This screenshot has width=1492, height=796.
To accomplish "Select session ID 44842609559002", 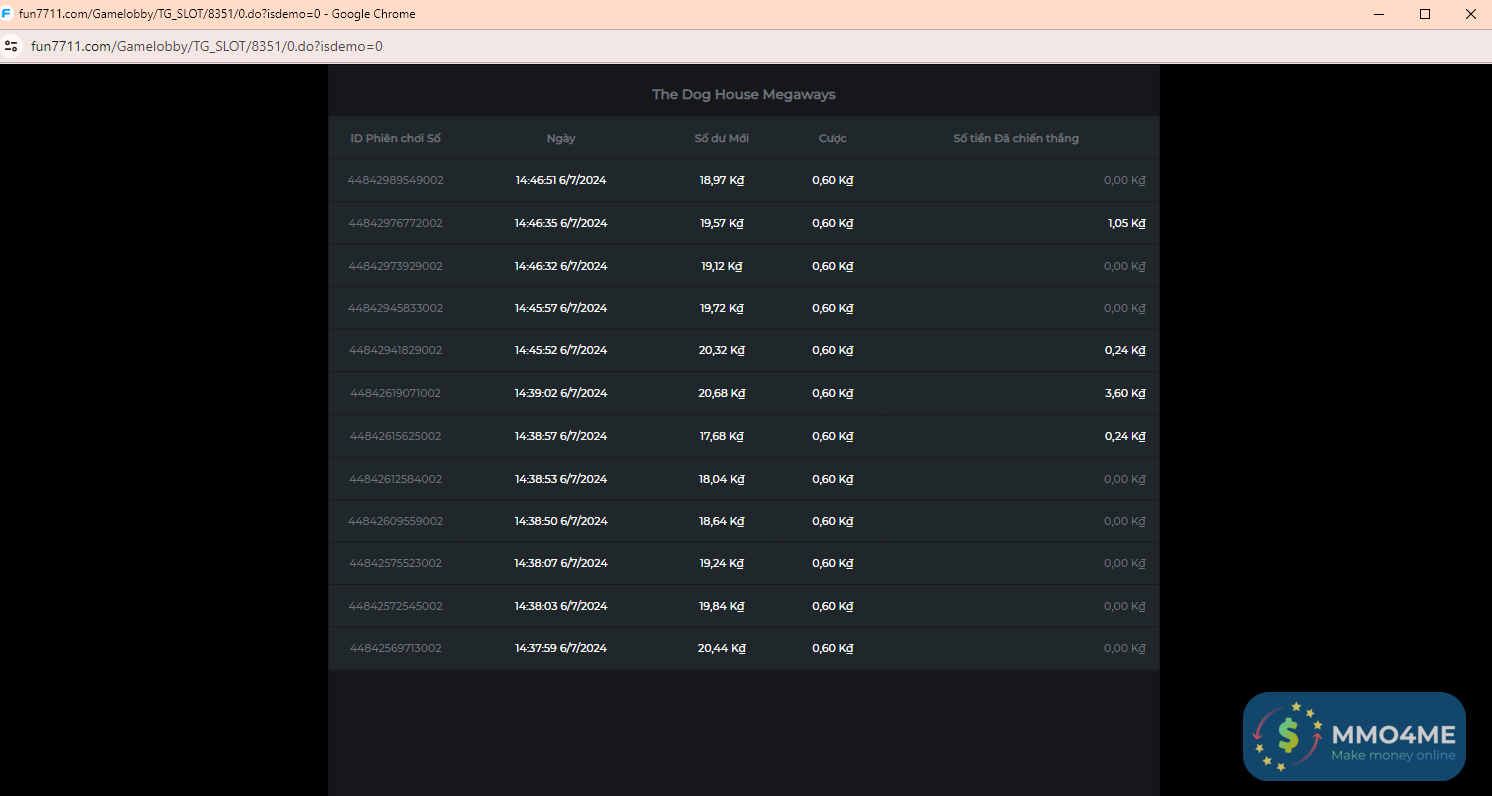I will [x=396, y=521].
